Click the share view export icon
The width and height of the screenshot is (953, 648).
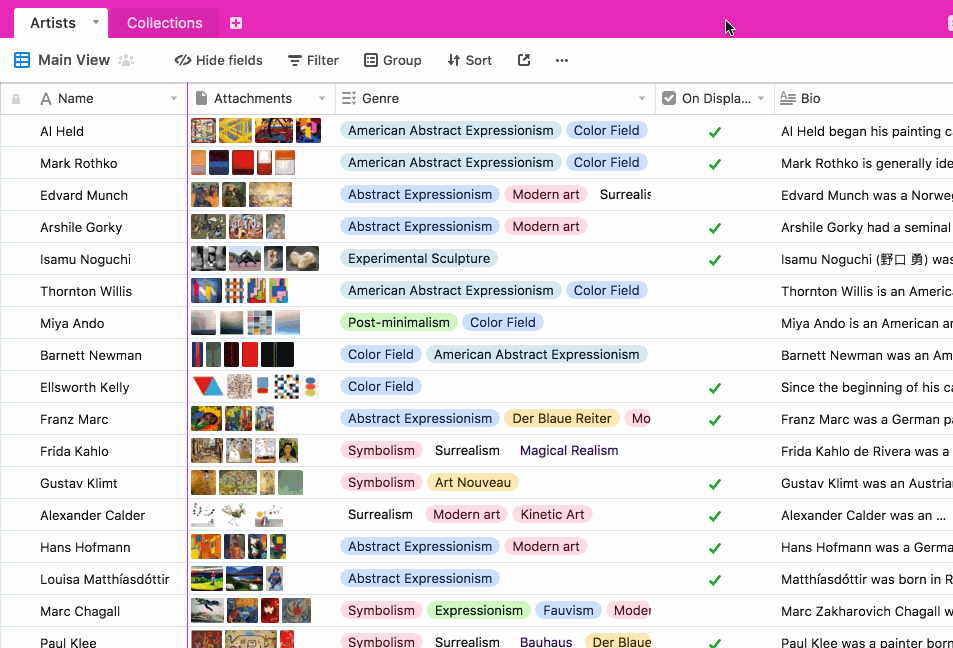(x=524, y=60)
